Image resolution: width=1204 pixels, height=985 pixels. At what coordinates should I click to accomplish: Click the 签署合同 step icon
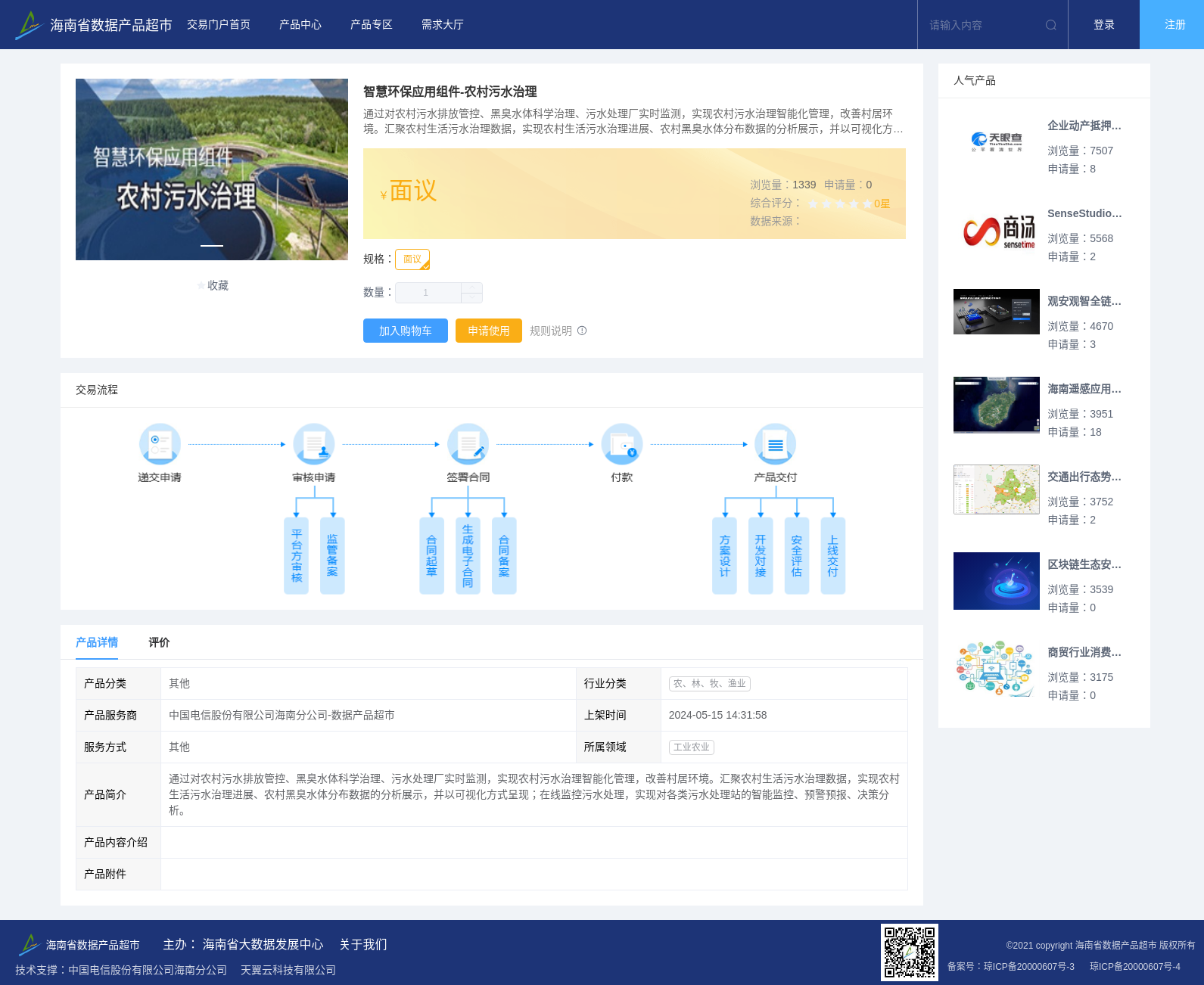(x=468, y=444)
